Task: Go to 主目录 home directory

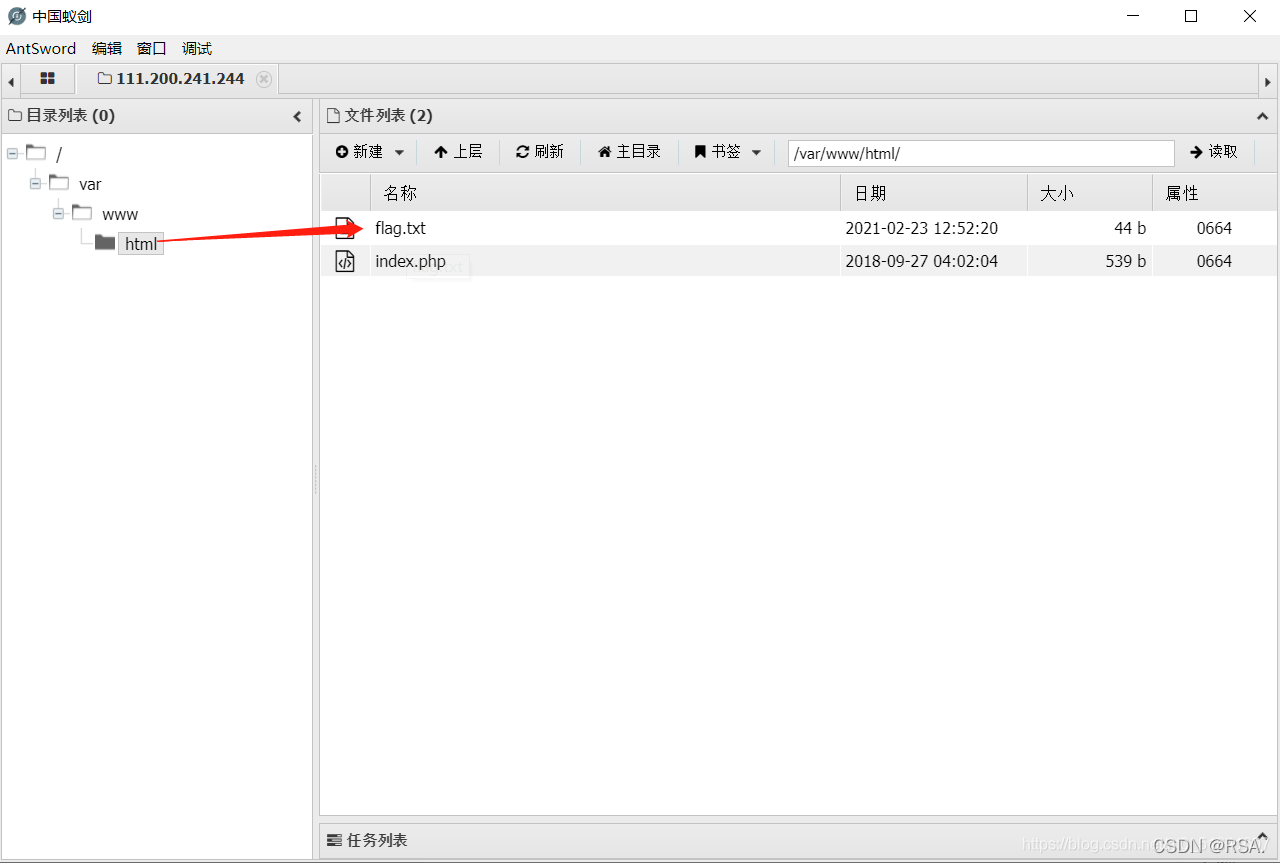Action: coord(629,152)
